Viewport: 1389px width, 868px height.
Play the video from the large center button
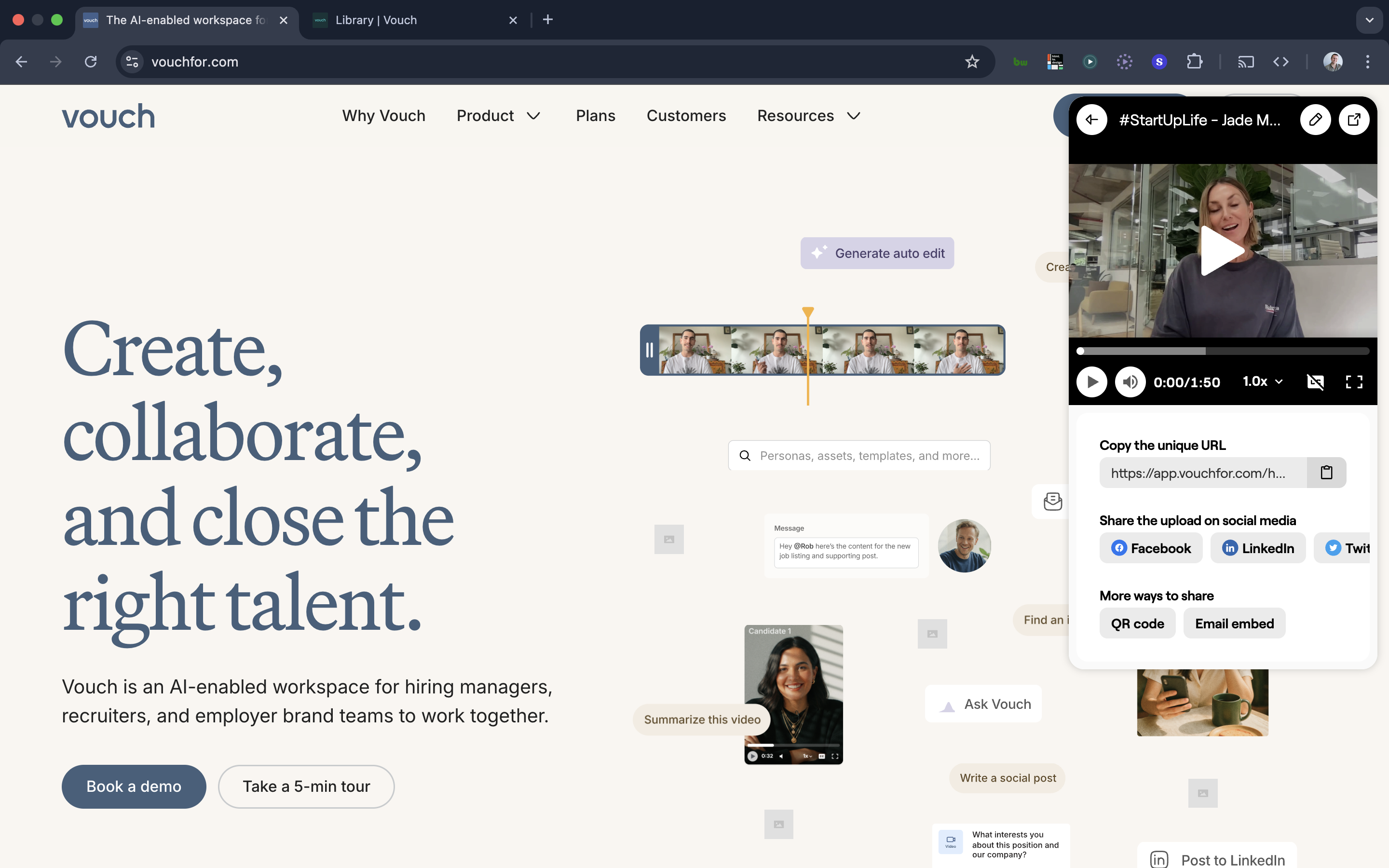[1222, 250]
